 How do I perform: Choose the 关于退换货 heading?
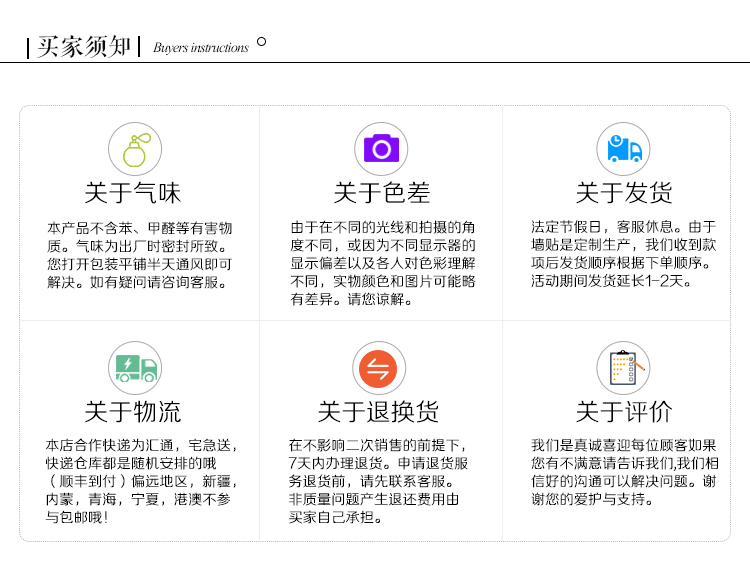pyautogui.click(x=379, y=411)
